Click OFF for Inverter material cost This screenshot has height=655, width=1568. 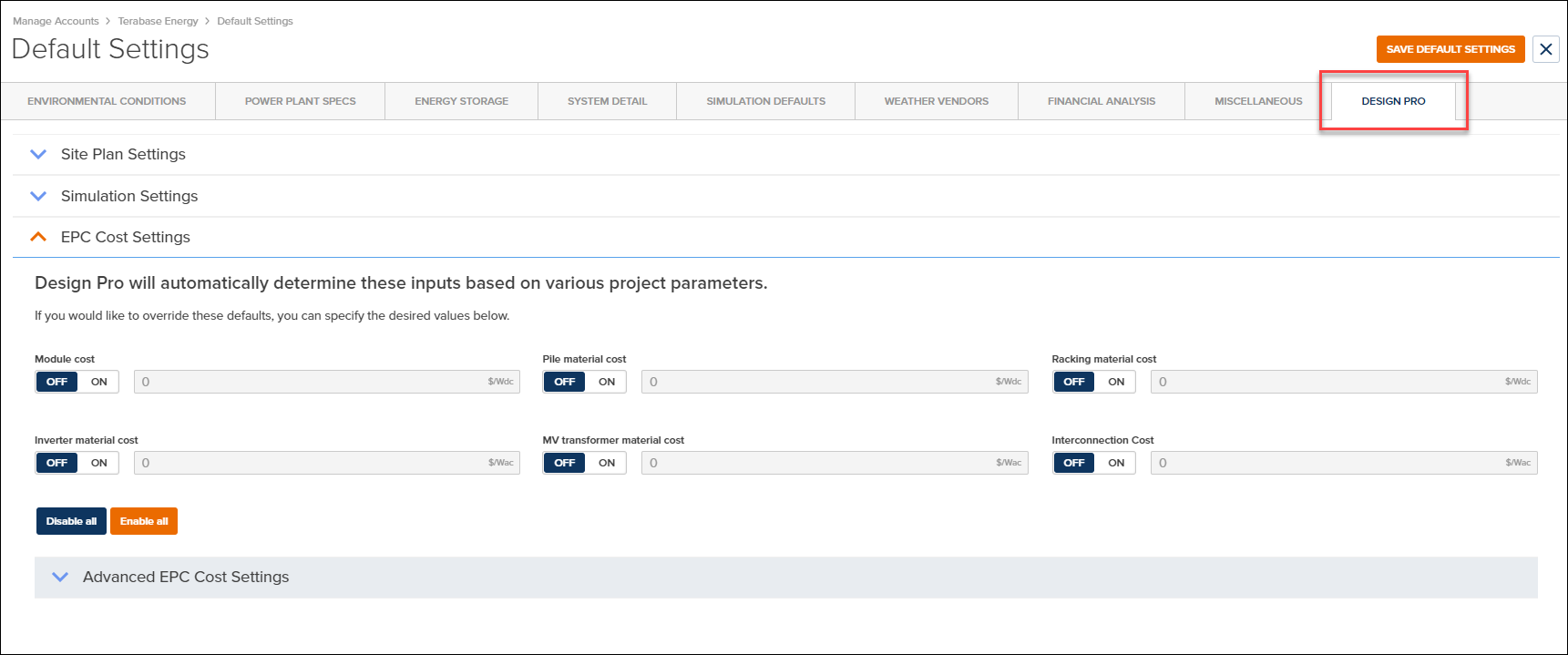(x=56, y=463)
